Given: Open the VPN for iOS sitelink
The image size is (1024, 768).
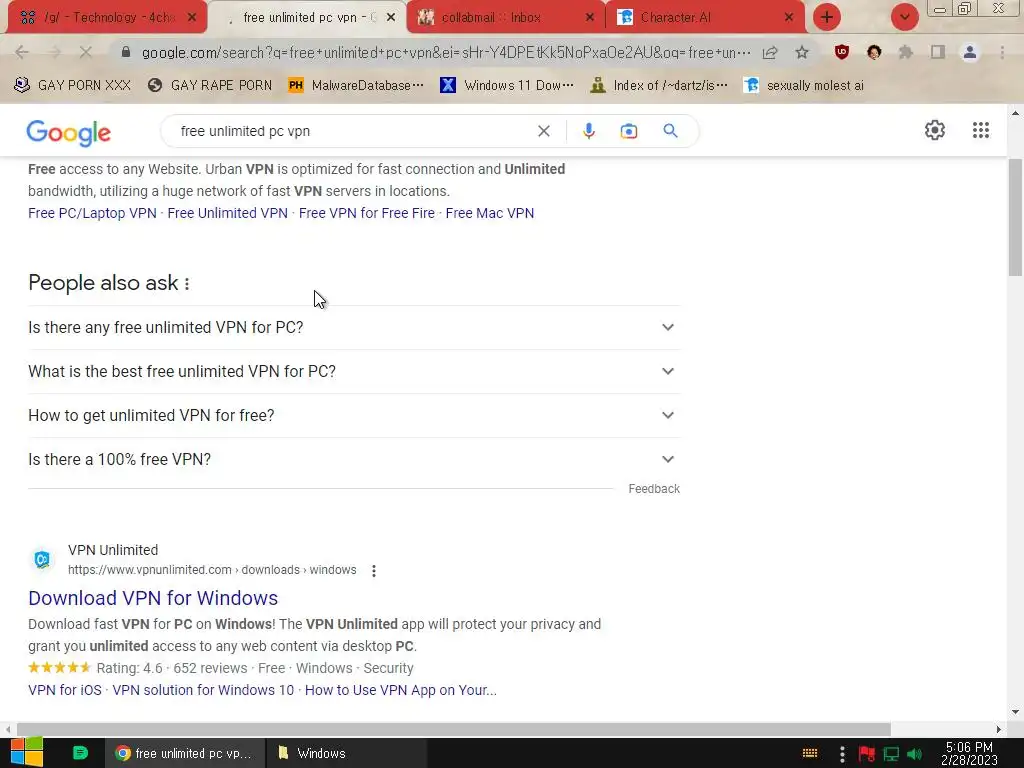Looking at the screenshot, I should coord(65,690).
